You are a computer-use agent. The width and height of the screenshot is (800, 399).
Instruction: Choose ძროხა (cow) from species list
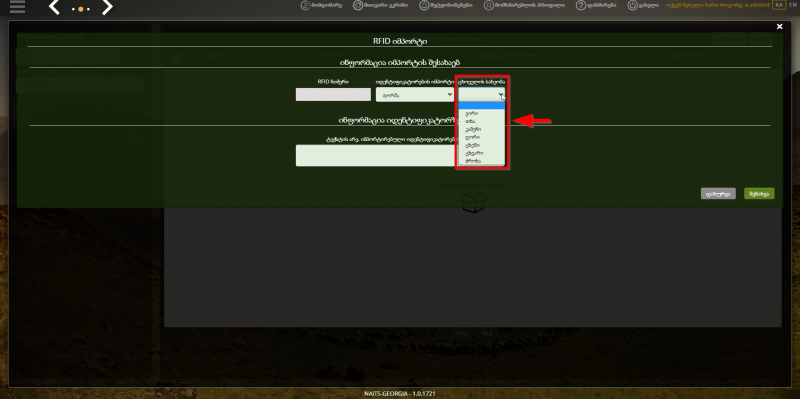482,161
